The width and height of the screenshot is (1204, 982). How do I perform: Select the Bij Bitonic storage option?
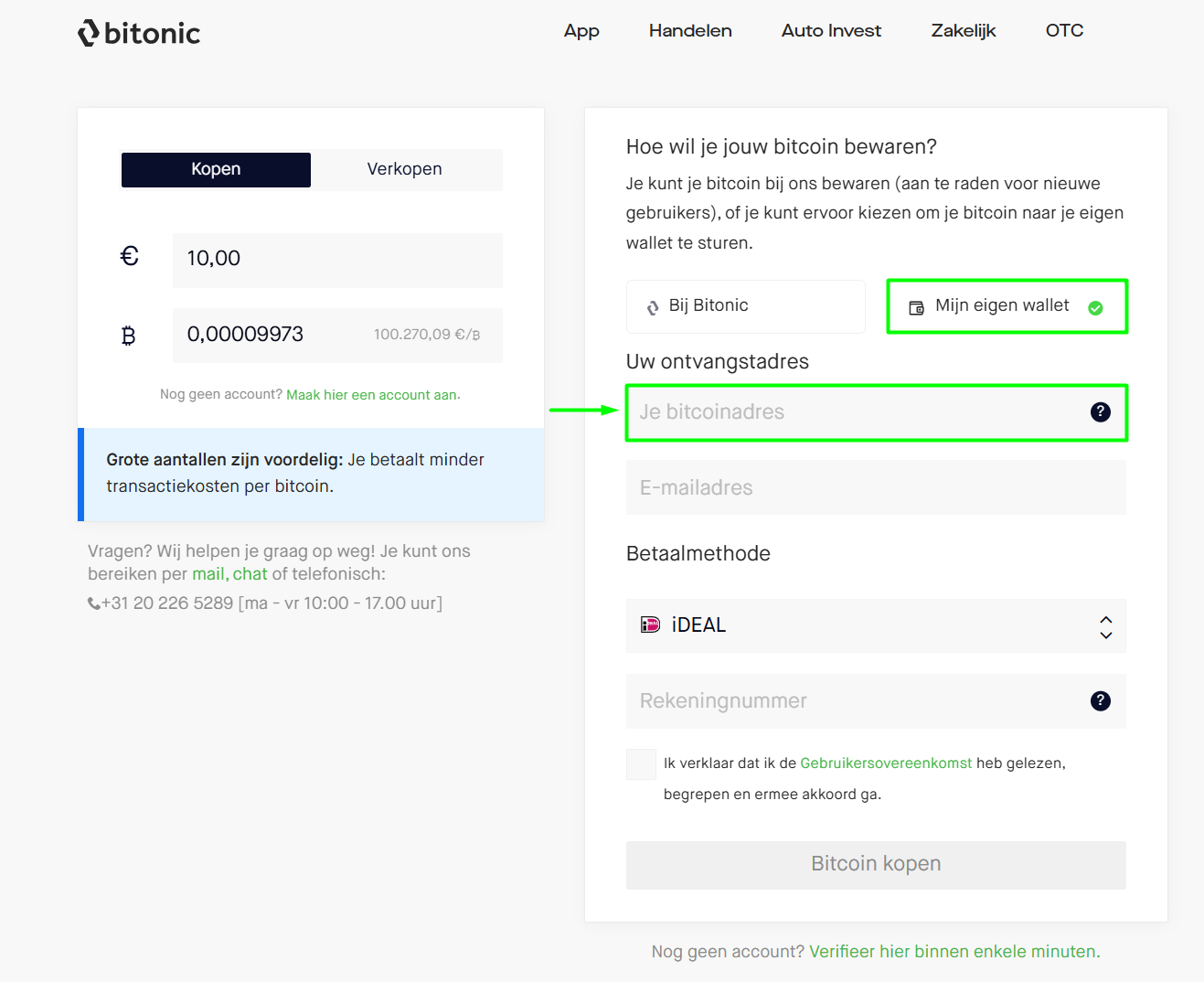[745, 306]
